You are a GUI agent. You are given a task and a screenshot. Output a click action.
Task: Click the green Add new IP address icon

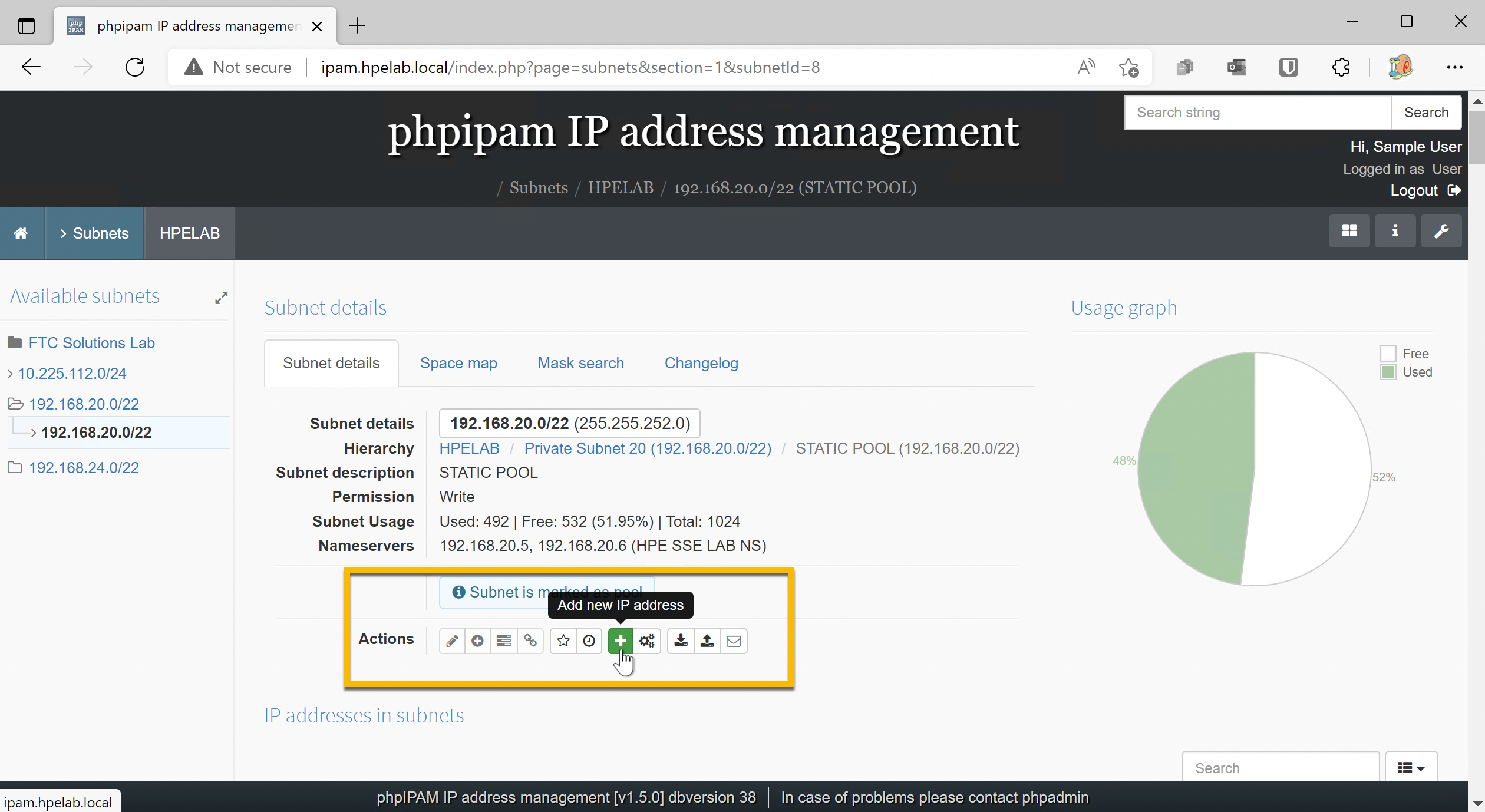(620, 641)
